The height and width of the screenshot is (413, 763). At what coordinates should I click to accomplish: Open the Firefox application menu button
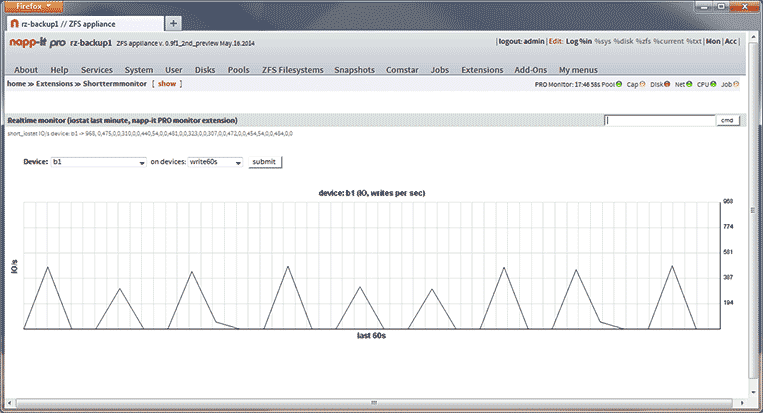pos(34,6)
